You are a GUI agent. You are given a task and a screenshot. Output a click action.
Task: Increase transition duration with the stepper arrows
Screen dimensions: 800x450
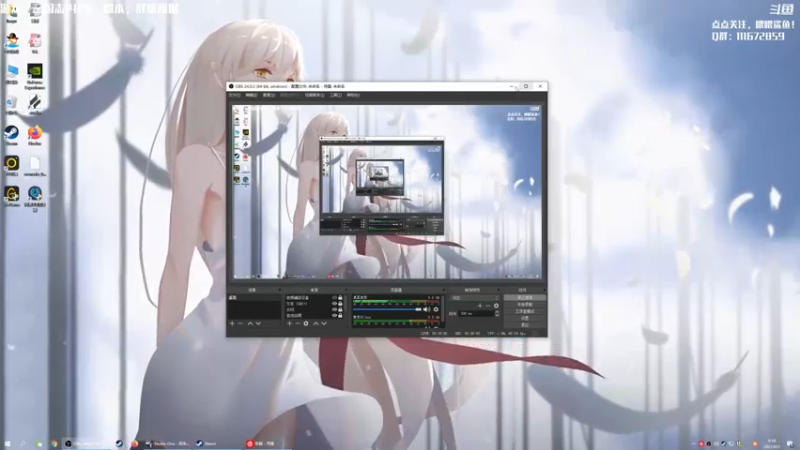[x=497, y=312]
